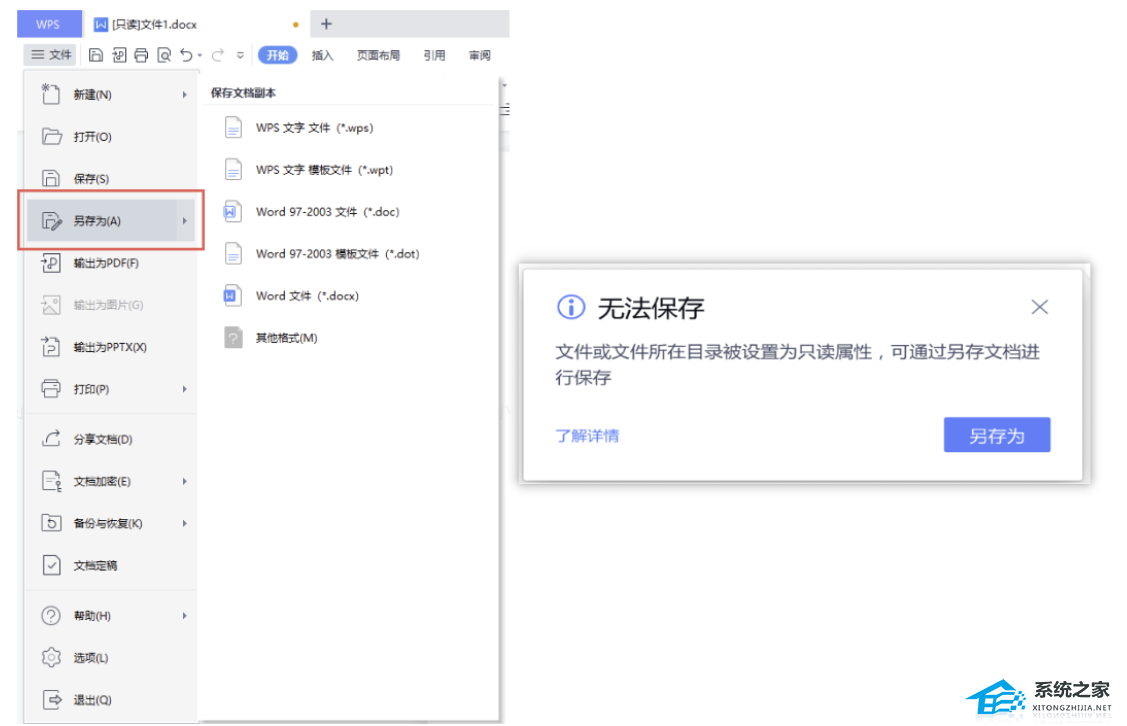This screenshot has width=1127, height=726.
Task: Choose 输出为PDF(F) menu entry
Action: click(x=111, y=263)
